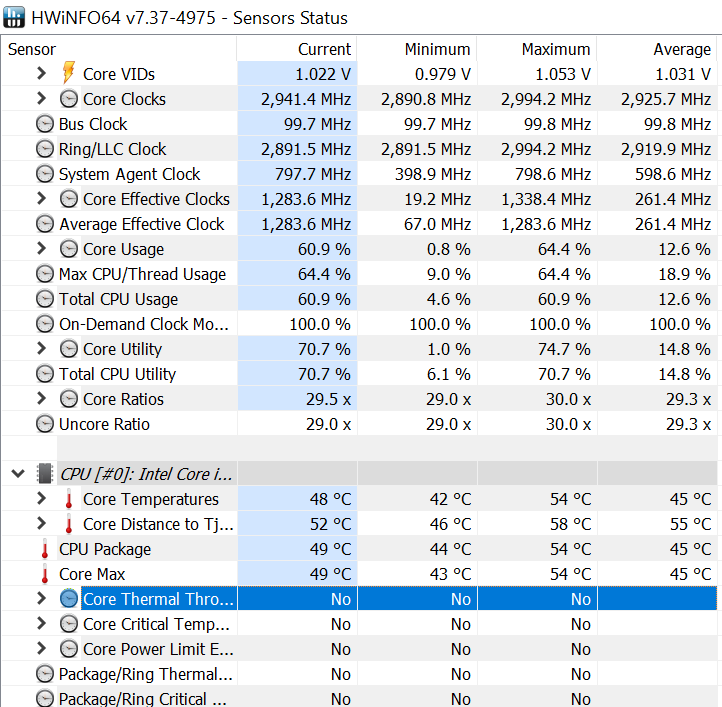Click the 598.6 MHz average value
Screen dimensions: 722x707
[x=673, y=174]
